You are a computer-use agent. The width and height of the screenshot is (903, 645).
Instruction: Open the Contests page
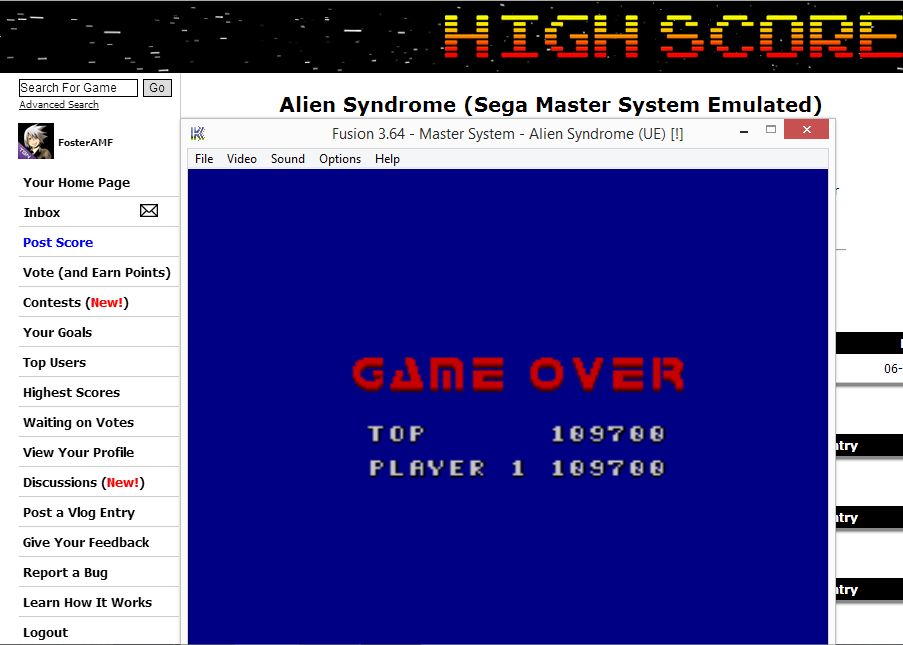(52, 302)
